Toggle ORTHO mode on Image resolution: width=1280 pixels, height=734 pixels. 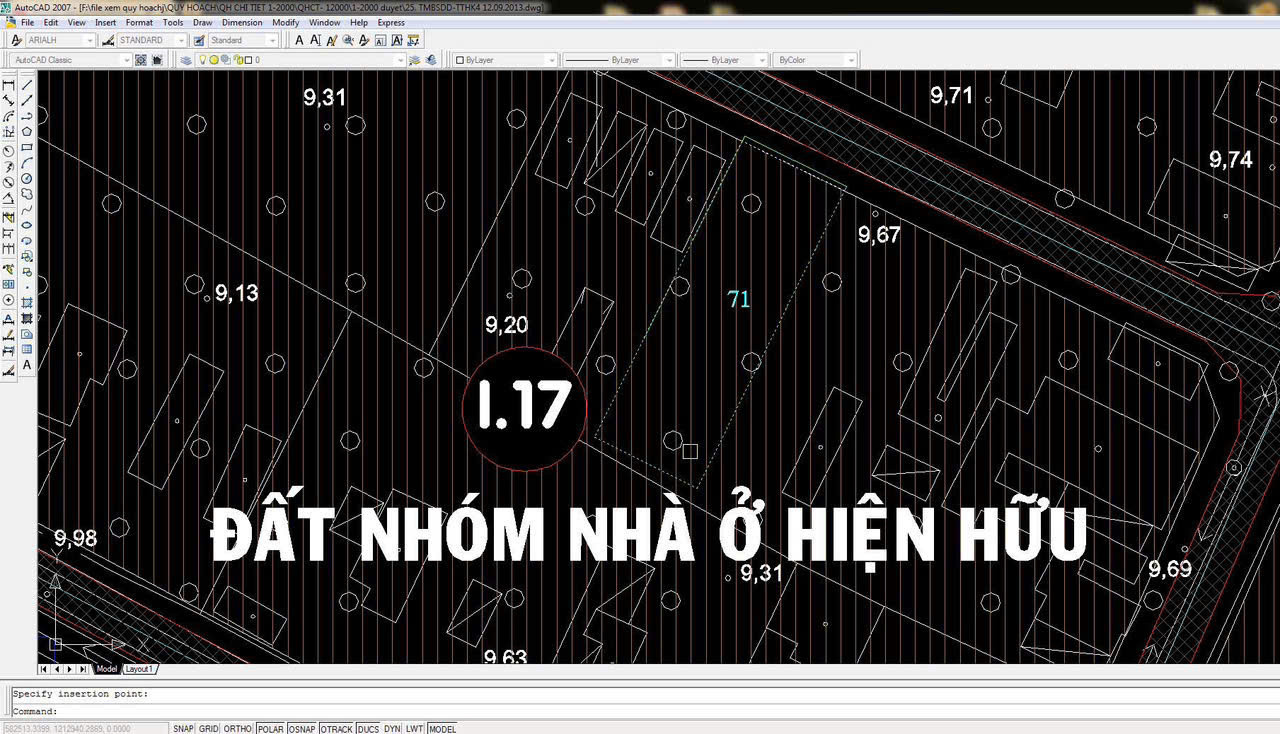238,729
